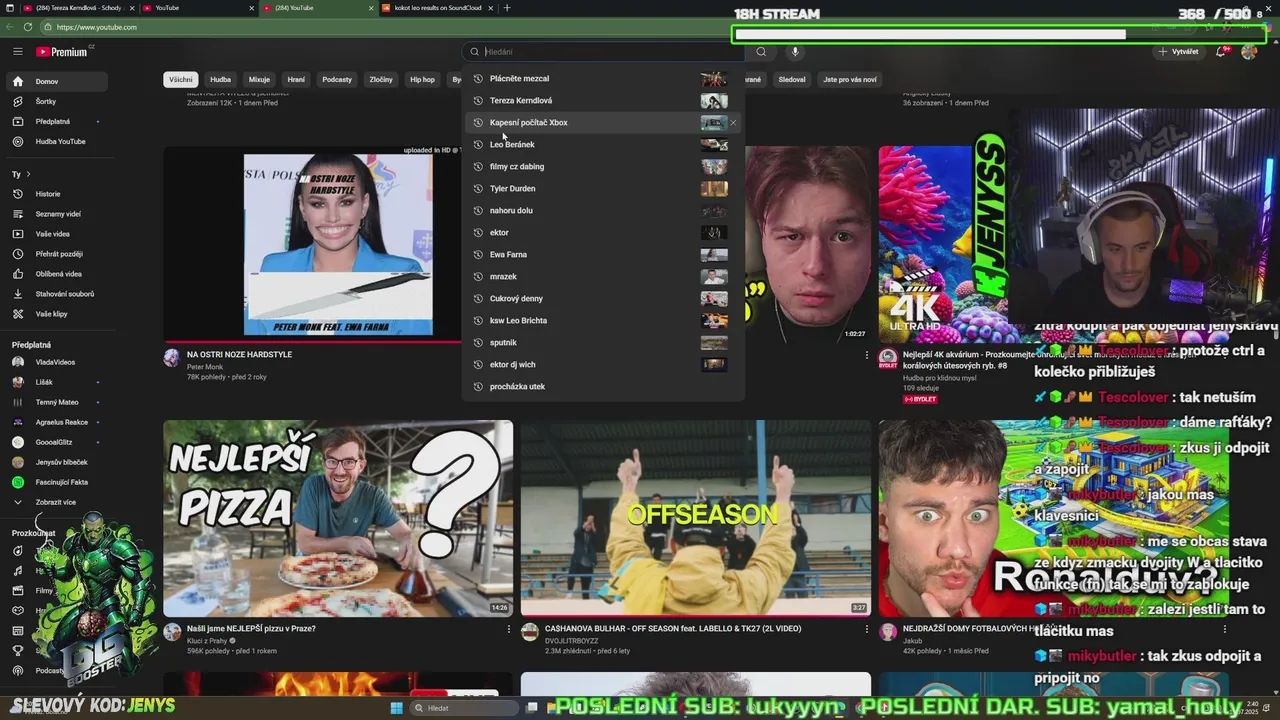The width and height of the screenshot is (1280, 720).
Task: Open Seznamy videí playlists
Action: click(x=58, y=214)
